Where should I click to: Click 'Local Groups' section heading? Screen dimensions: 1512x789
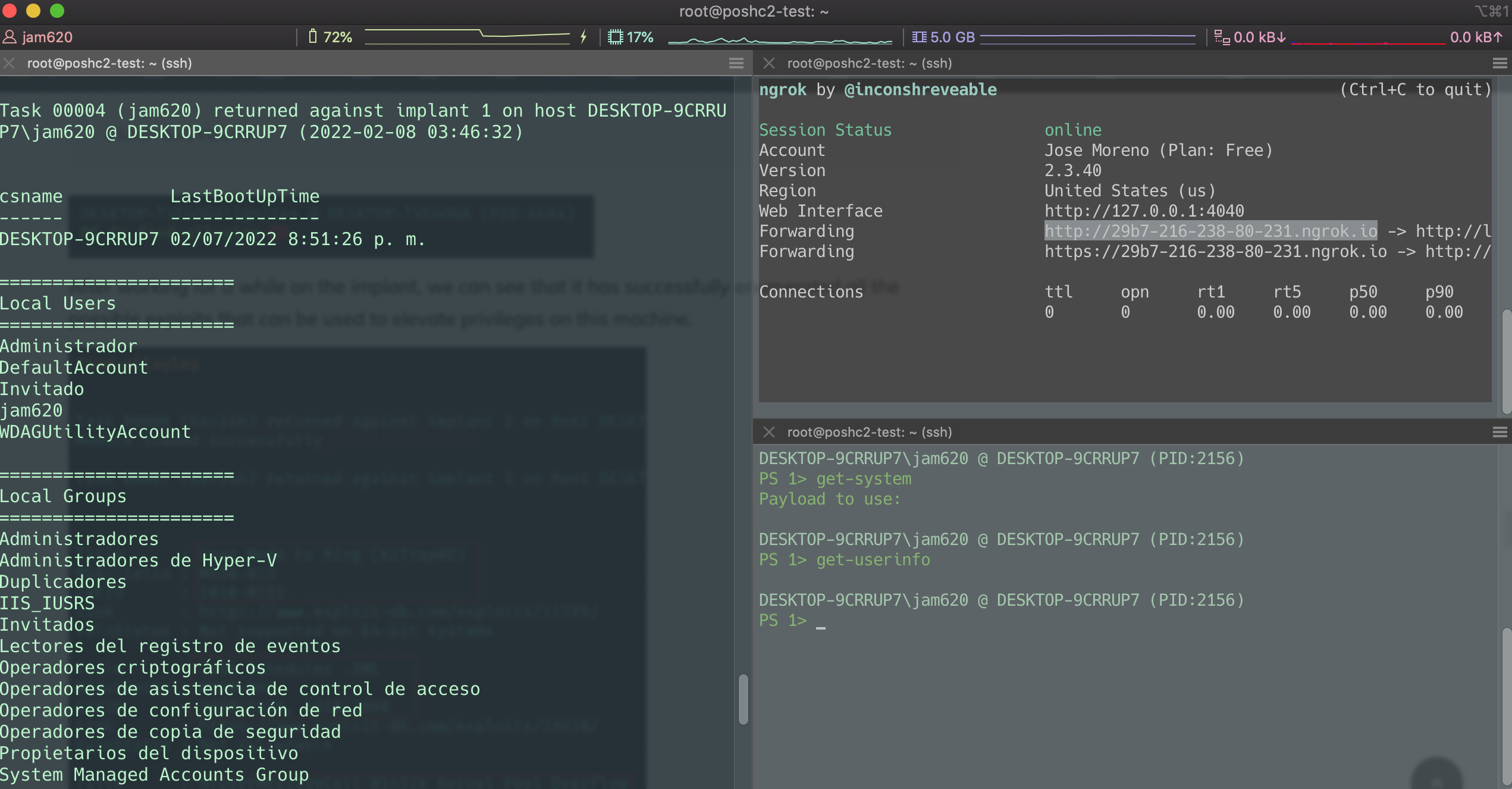click(63, 496)
